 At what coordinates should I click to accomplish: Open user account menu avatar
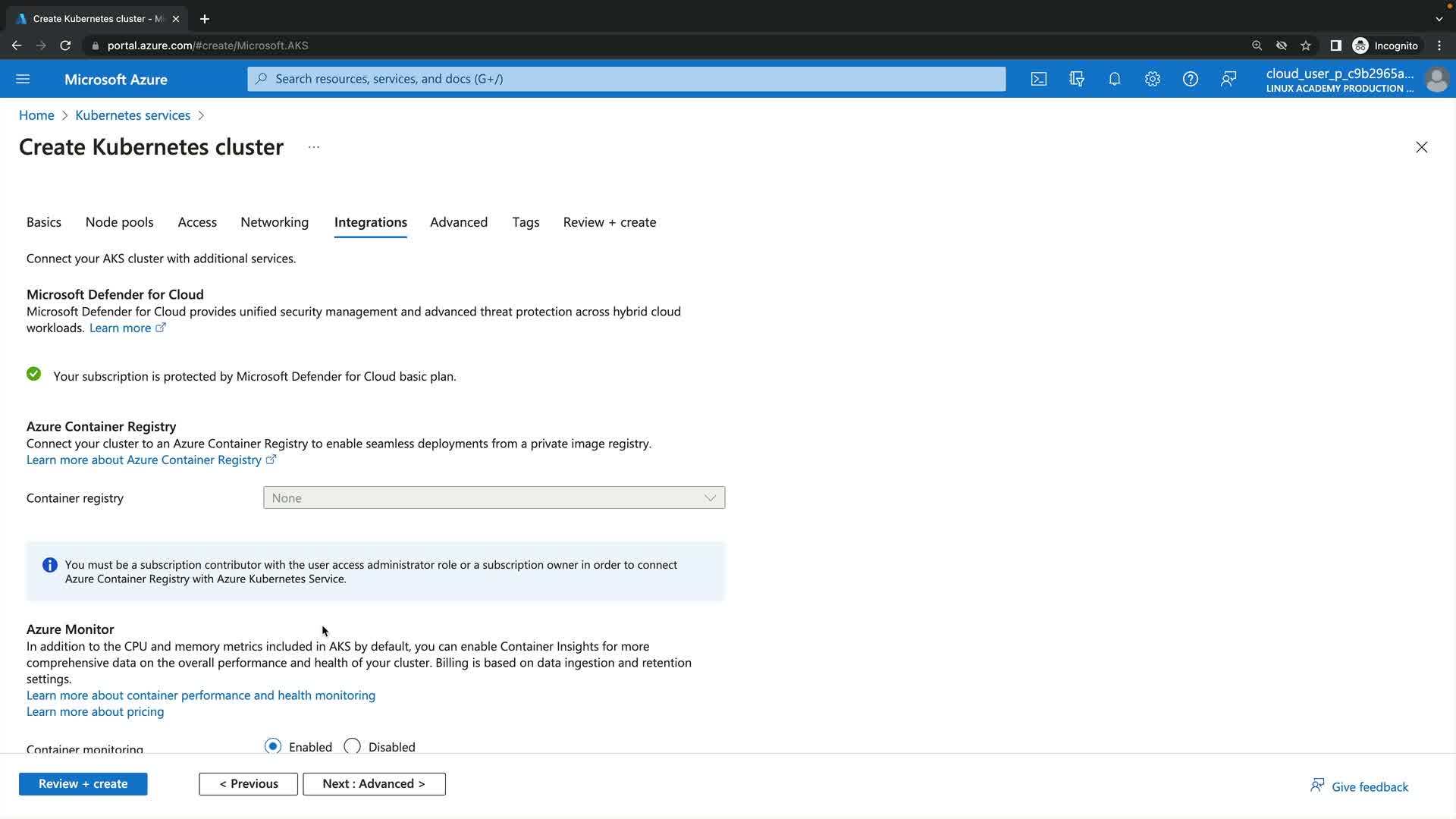[x=1436, y=79]
